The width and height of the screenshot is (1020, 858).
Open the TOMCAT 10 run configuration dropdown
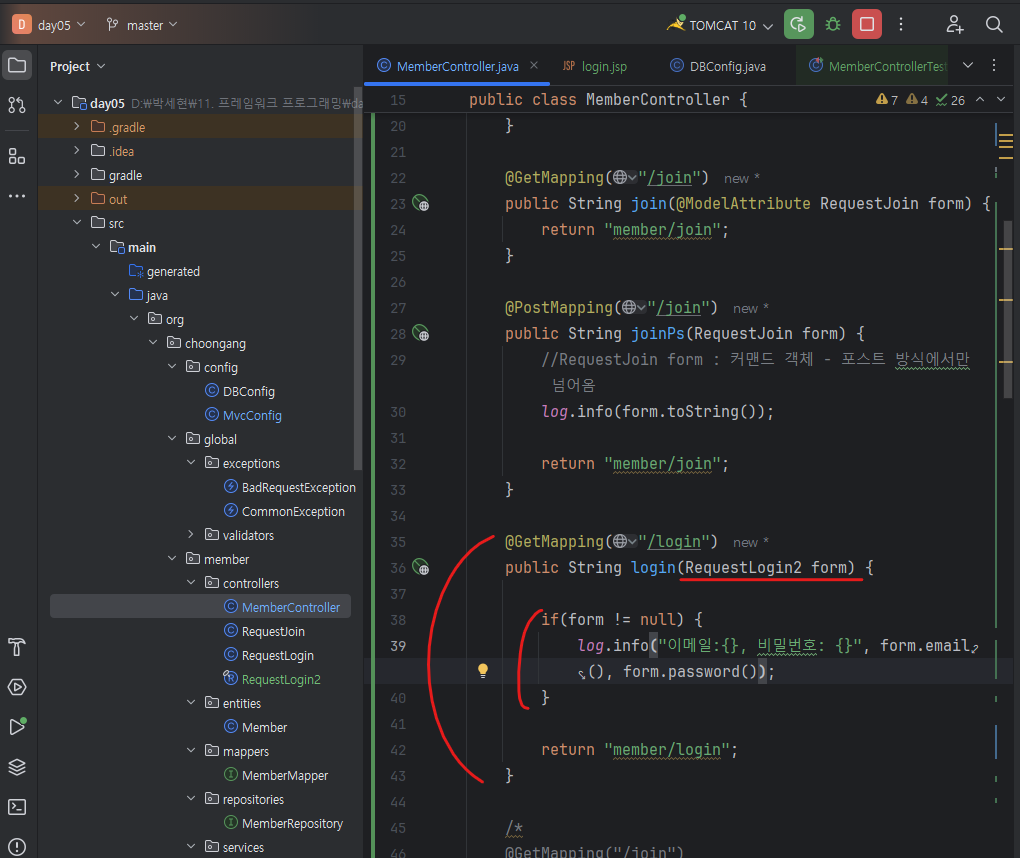[x=719, y=25]
